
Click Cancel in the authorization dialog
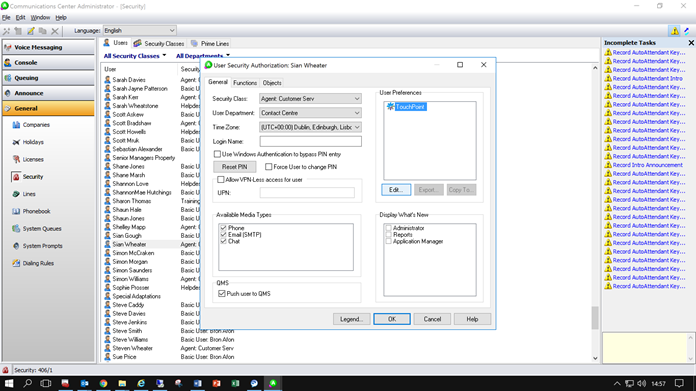coord(432,319)
